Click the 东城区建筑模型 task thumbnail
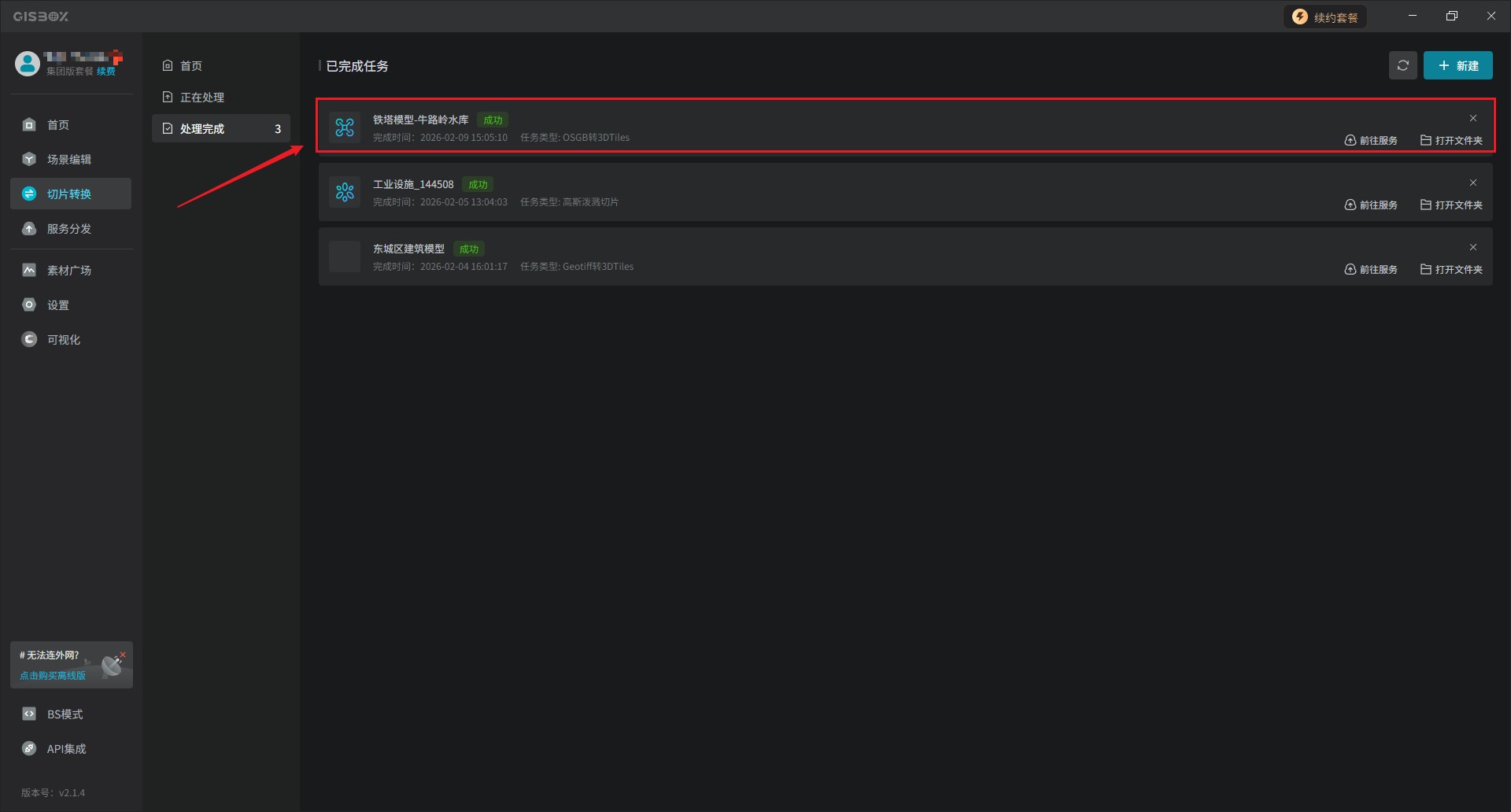Screen dimensions: 1511x812 tap(345, 257)
